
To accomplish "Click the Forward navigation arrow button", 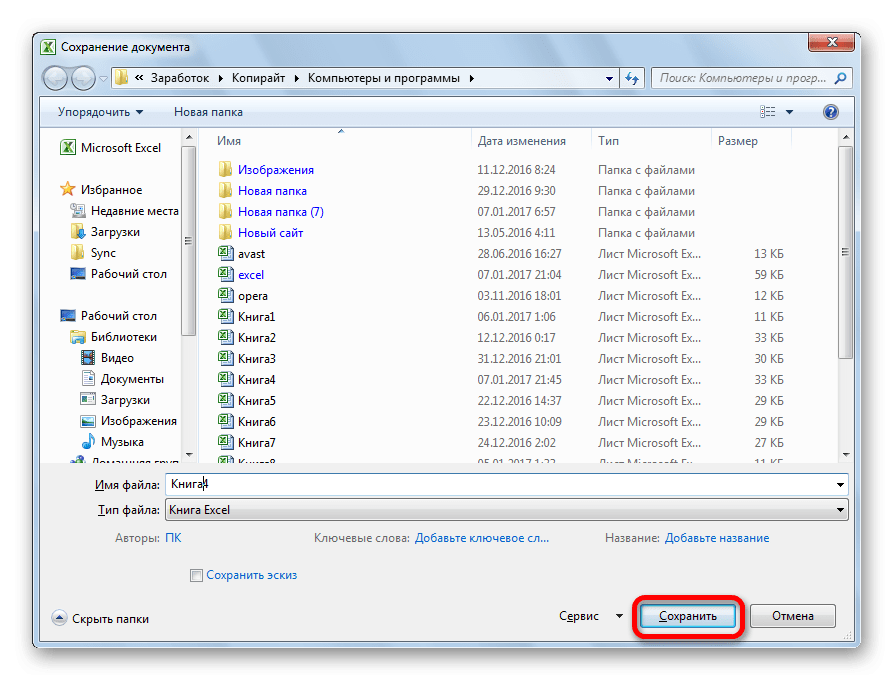I will 84,78.
